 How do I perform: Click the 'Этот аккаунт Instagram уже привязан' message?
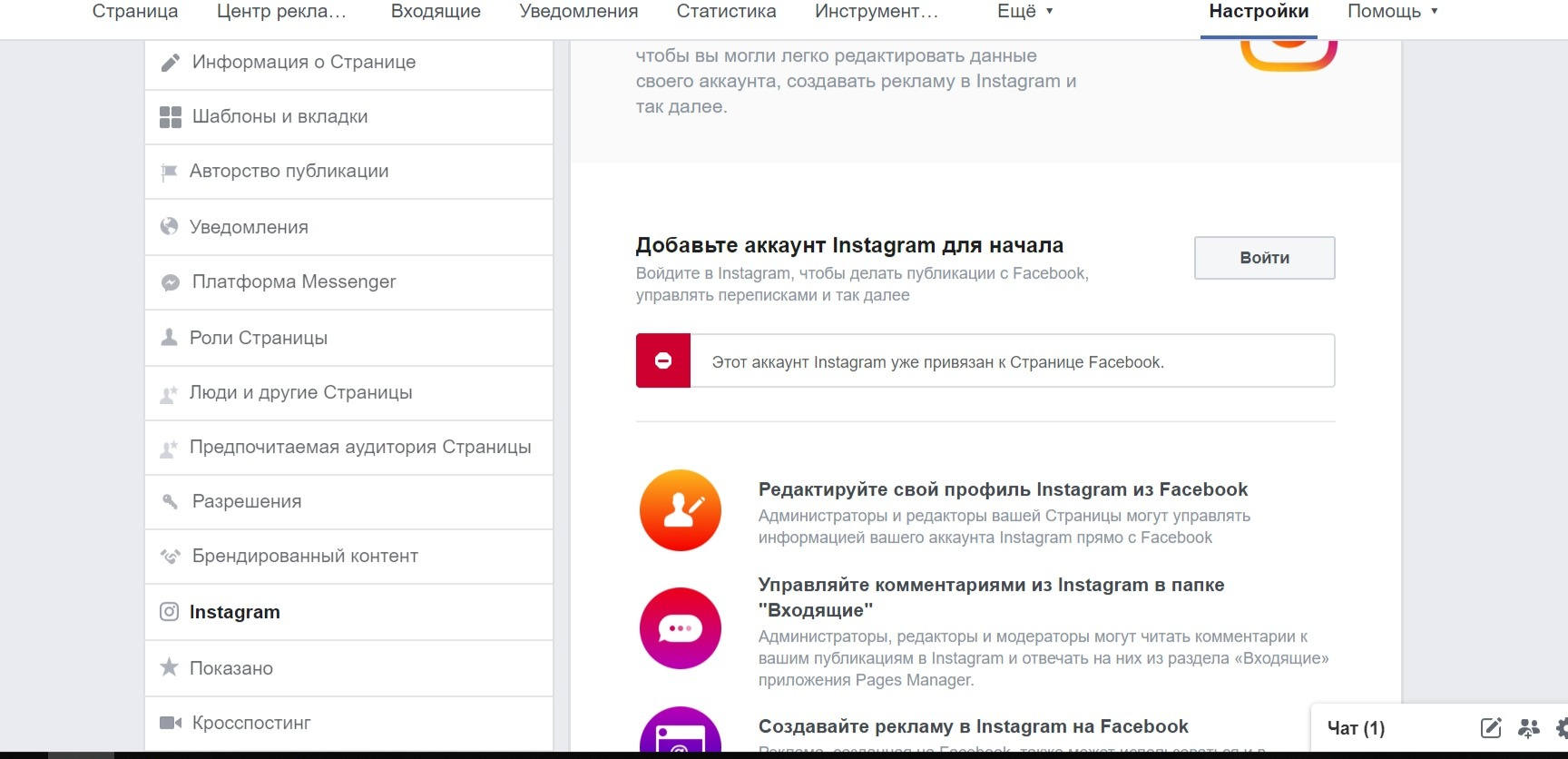(937, 362)
